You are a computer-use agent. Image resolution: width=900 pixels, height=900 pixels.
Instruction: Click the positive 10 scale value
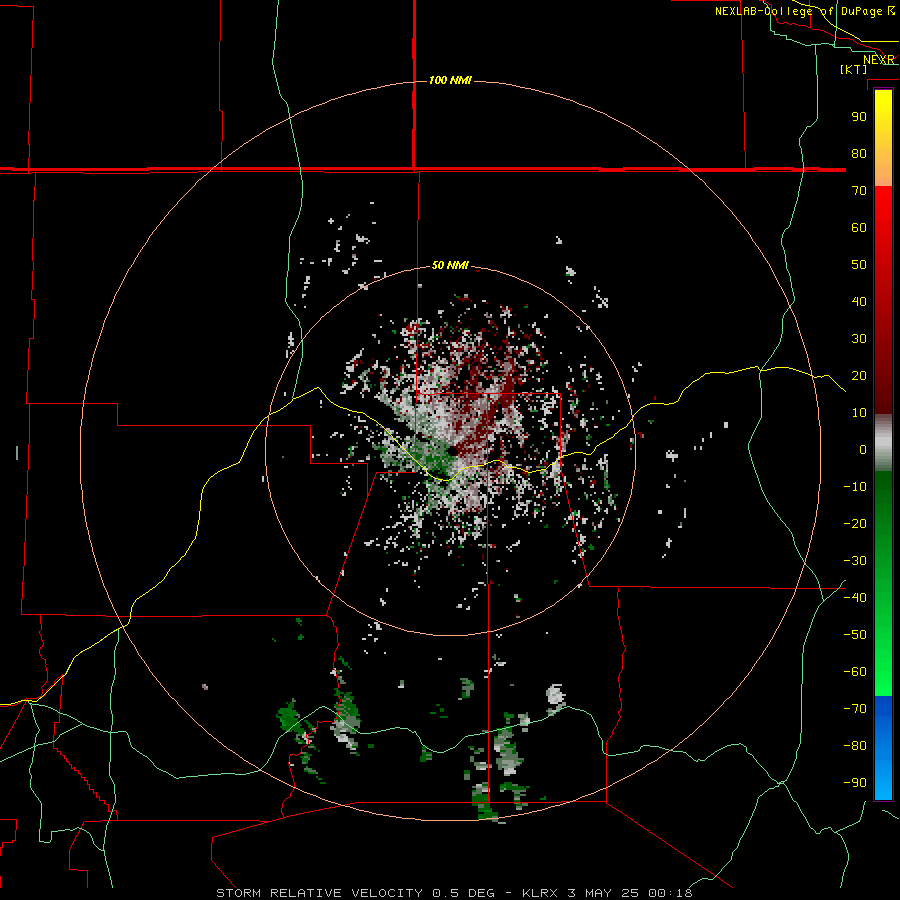(x=859, y=413)
